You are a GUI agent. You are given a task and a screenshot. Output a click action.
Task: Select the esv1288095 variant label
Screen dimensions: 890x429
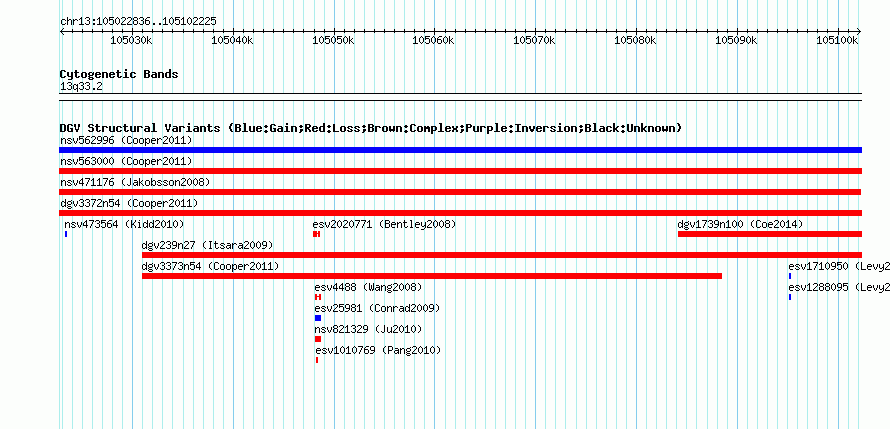[x=839, y=287]
